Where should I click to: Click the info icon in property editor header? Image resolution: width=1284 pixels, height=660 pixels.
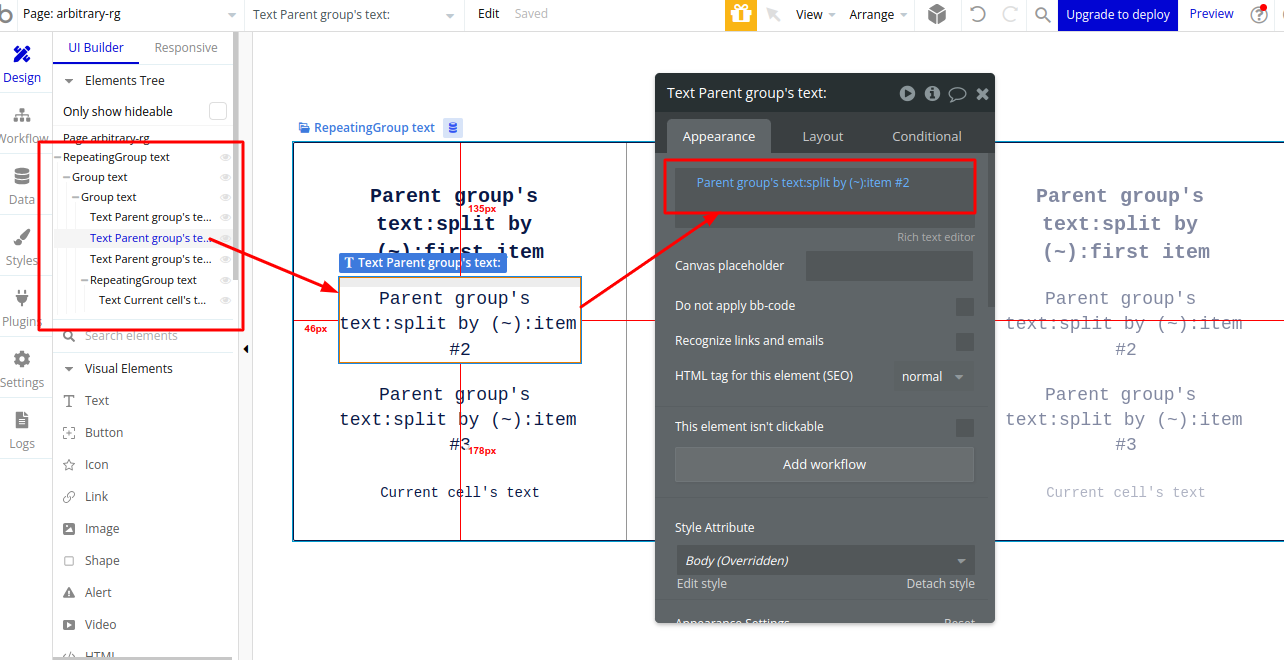click(x=932, y=93)
